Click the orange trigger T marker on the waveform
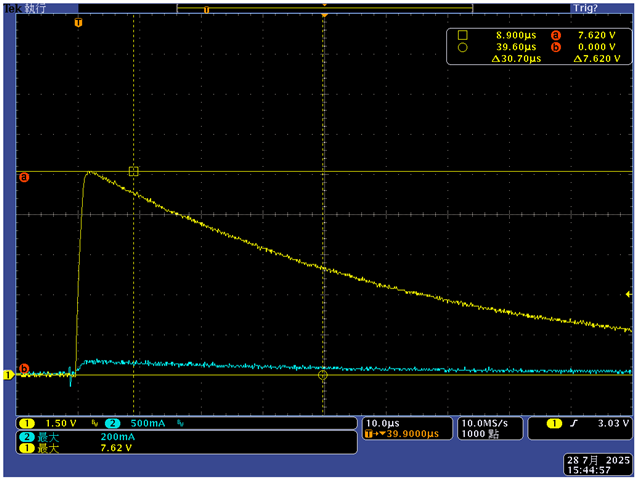Screen dimensions: 639x480 (x=78, y=23)
